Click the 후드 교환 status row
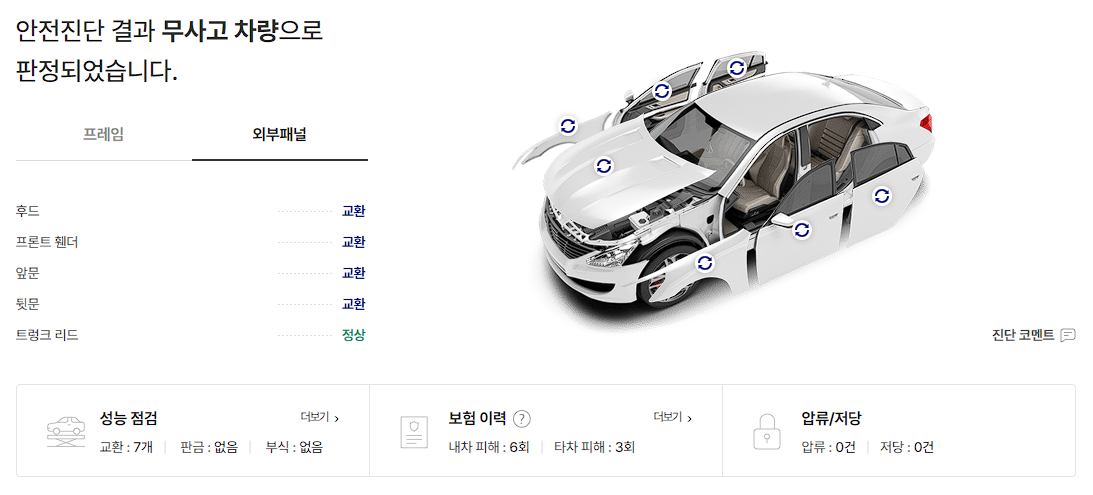This screenshot has width=1093, height=495. pos(190,211)
